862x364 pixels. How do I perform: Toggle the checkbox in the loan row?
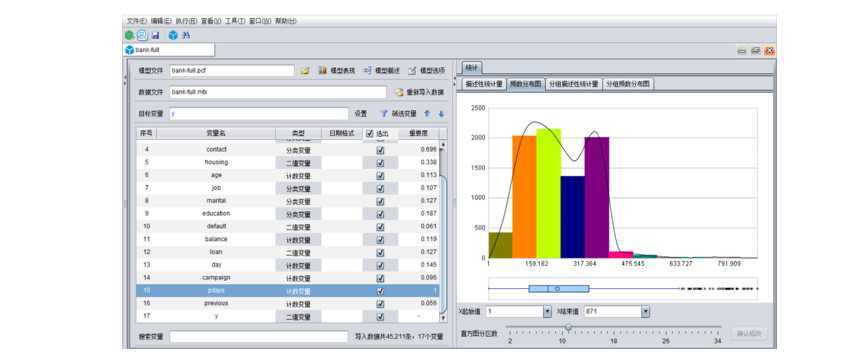380,252
